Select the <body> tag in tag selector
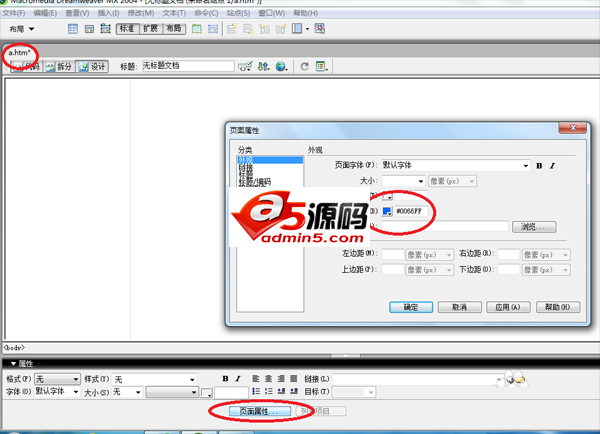The width and height of the screenshot is (600, 434). [x=14, y=348]
